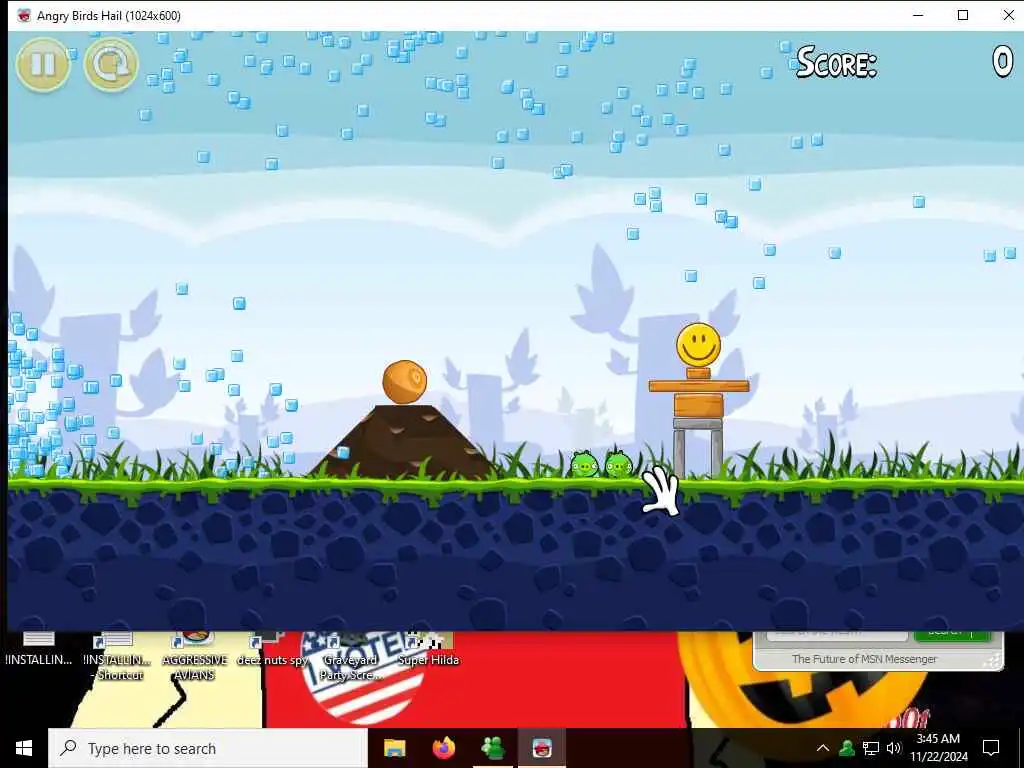This screenshot has height=768, width=1024.
Task: Select the !INSTALLIN... - Shortcut desktop icon
Action: 118,657
